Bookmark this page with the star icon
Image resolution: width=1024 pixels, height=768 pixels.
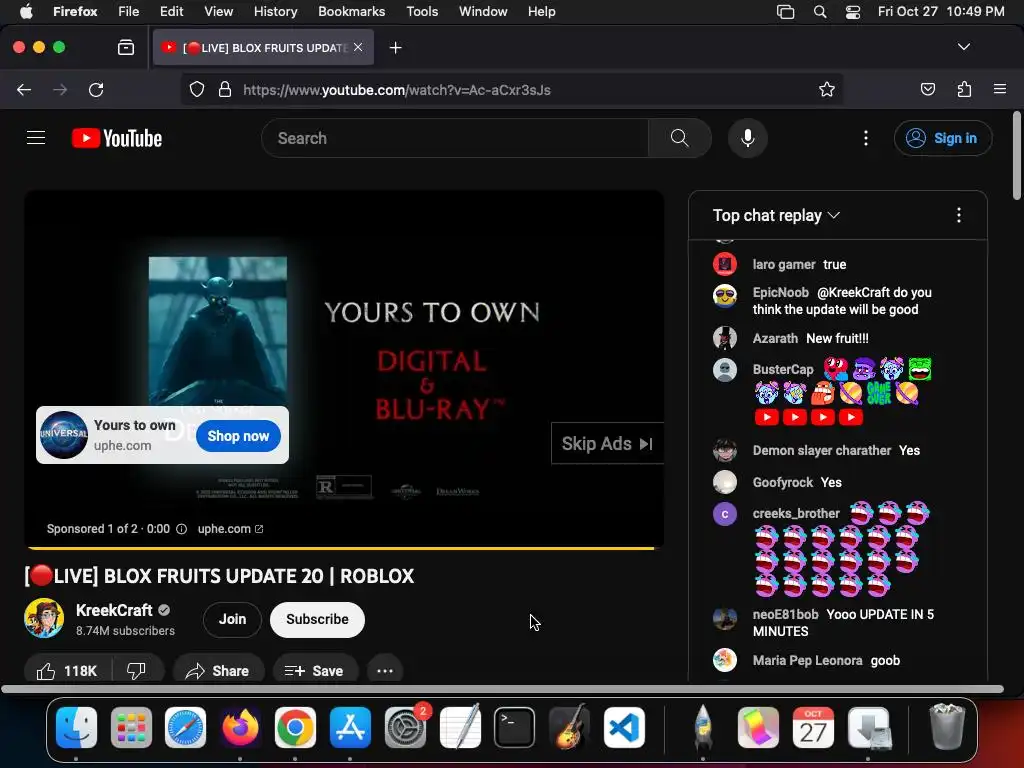point(826,89)
